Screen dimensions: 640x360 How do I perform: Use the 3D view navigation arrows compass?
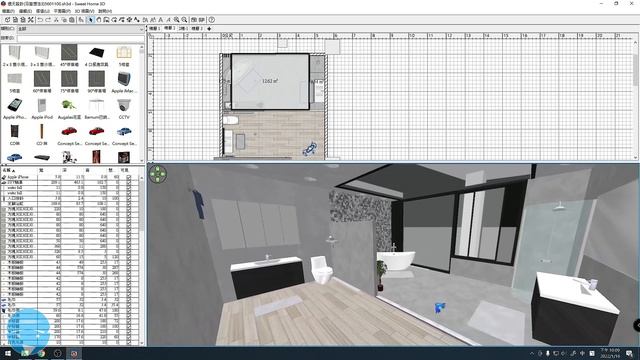tap(158, 174)
